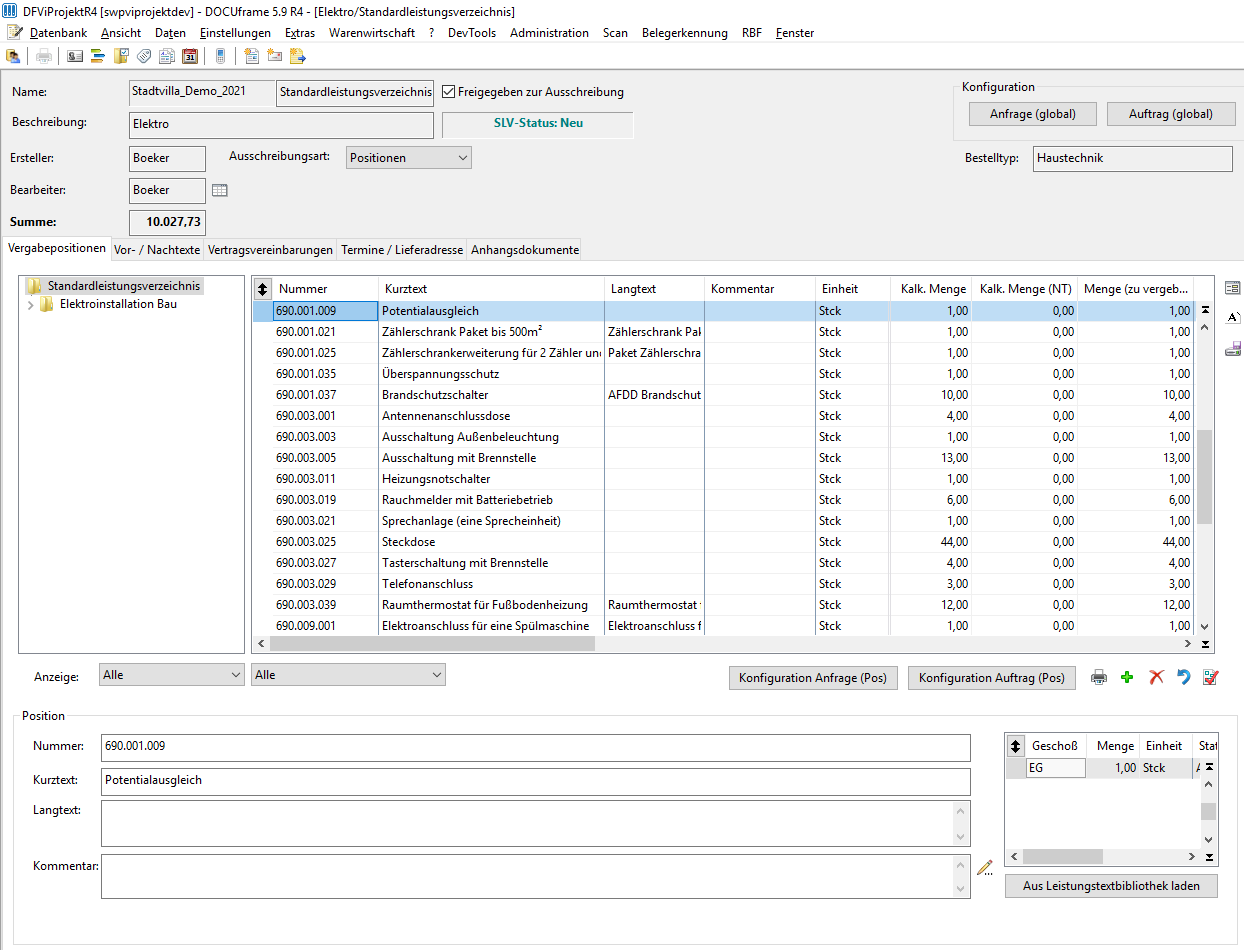Click starred note with arrow toolbar icon
This screenshot has width=1244, height=950.
click(x=297, y=56)
